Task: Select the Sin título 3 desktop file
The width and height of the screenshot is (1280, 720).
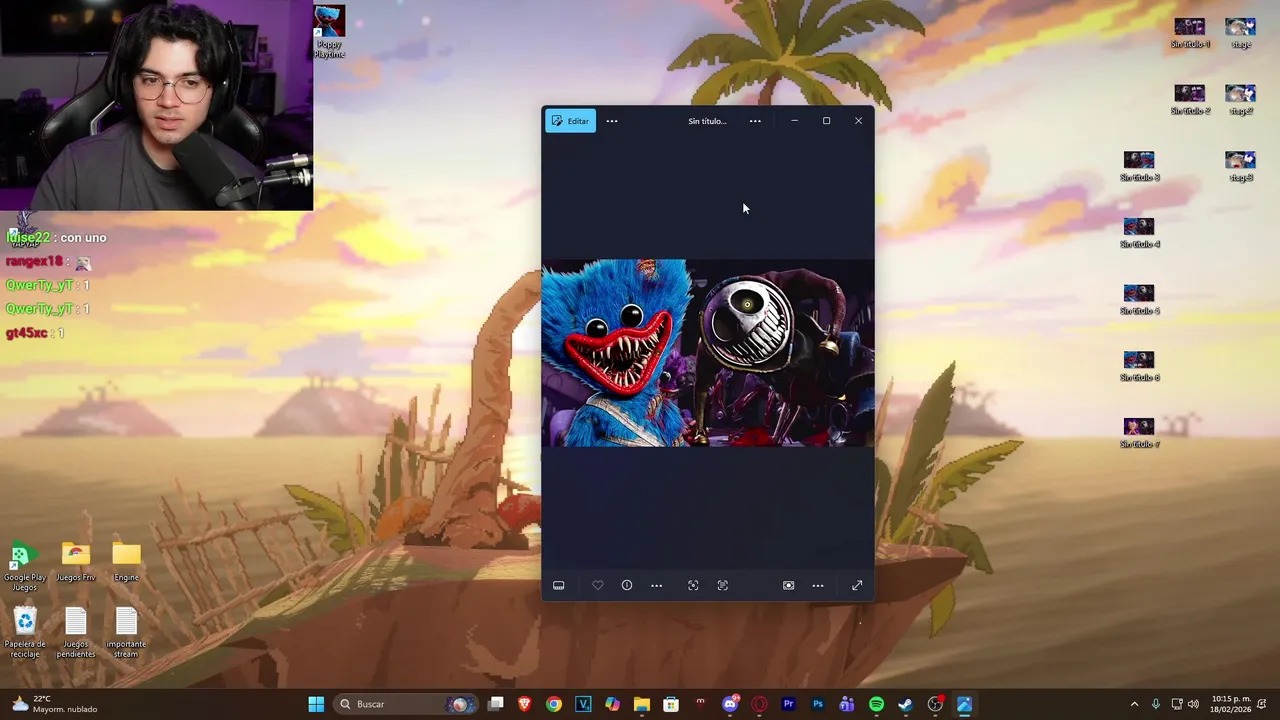Action: [1139, 166]
